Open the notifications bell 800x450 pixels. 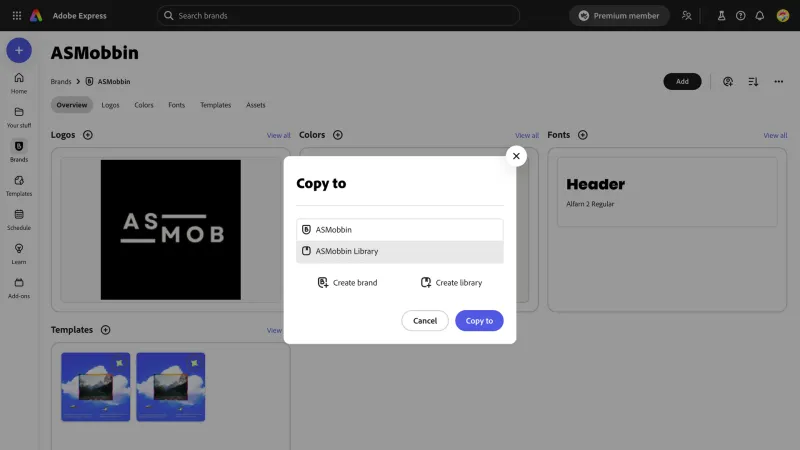(760, 15)
